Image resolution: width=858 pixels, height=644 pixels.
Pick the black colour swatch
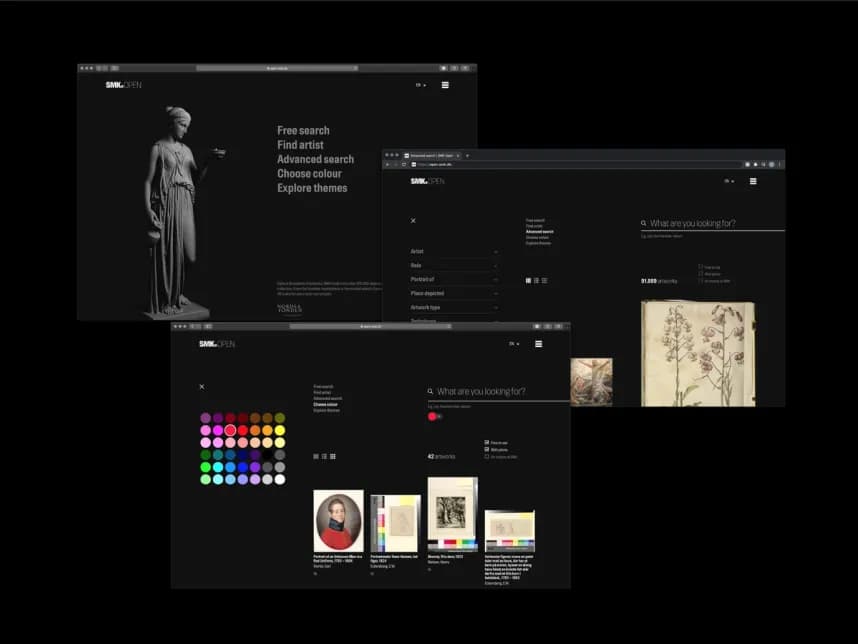click(x=268, y=455)
